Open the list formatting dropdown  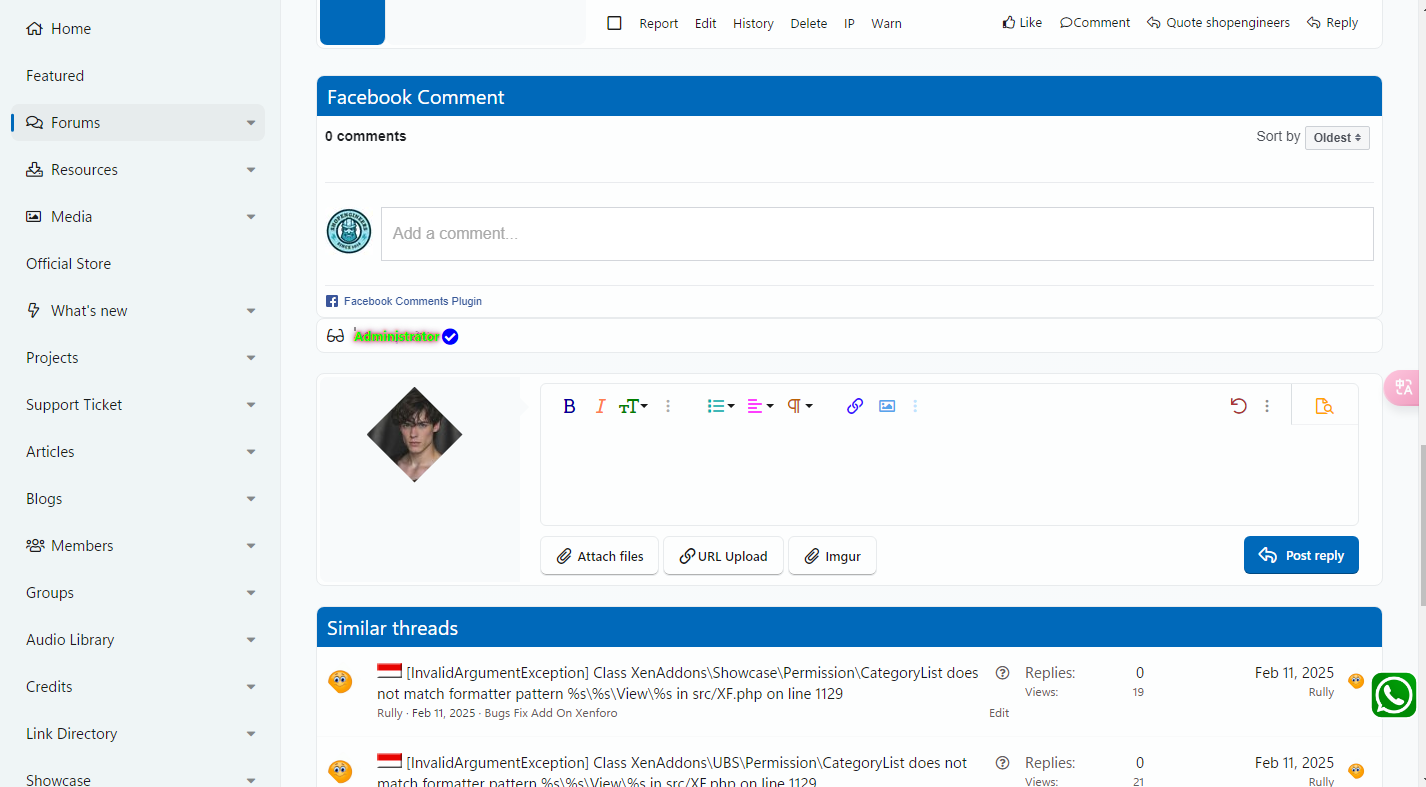pyautogui.click(x=721, y=406)
